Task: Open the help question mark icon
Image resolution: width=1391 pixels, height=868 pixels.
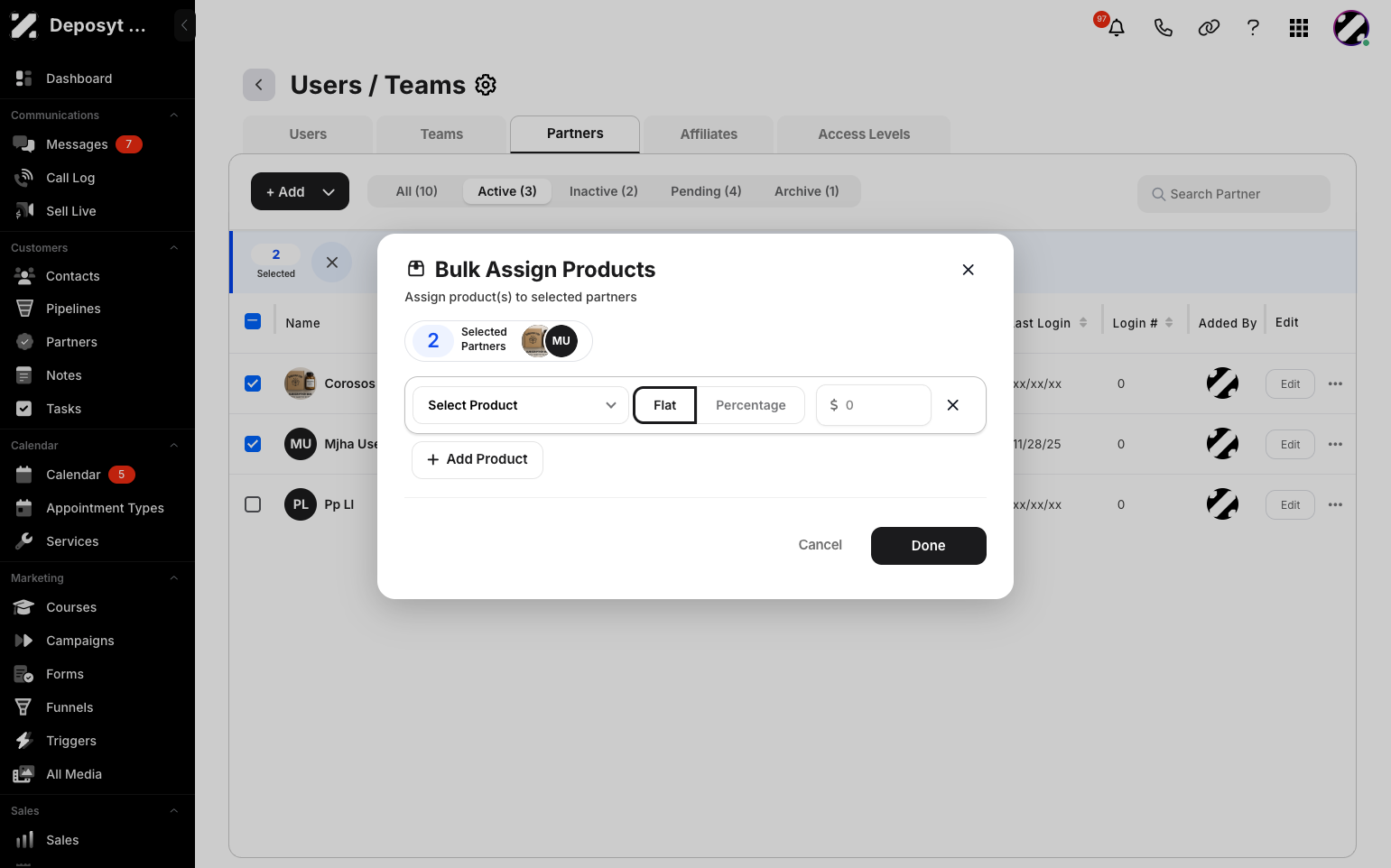Action: tap(1253, 28)
